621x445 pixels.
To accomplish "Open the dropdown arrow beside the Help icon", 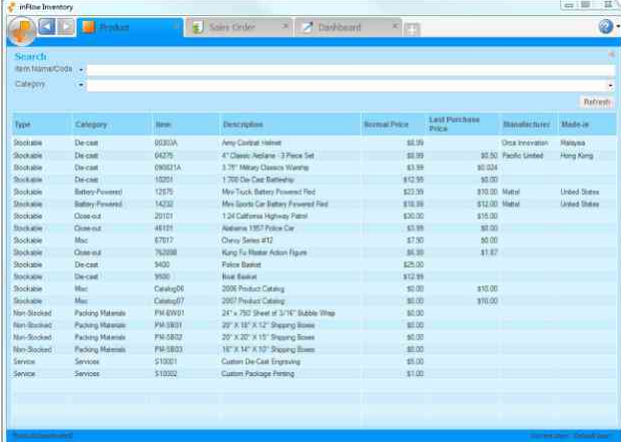I will click(618, 27).
